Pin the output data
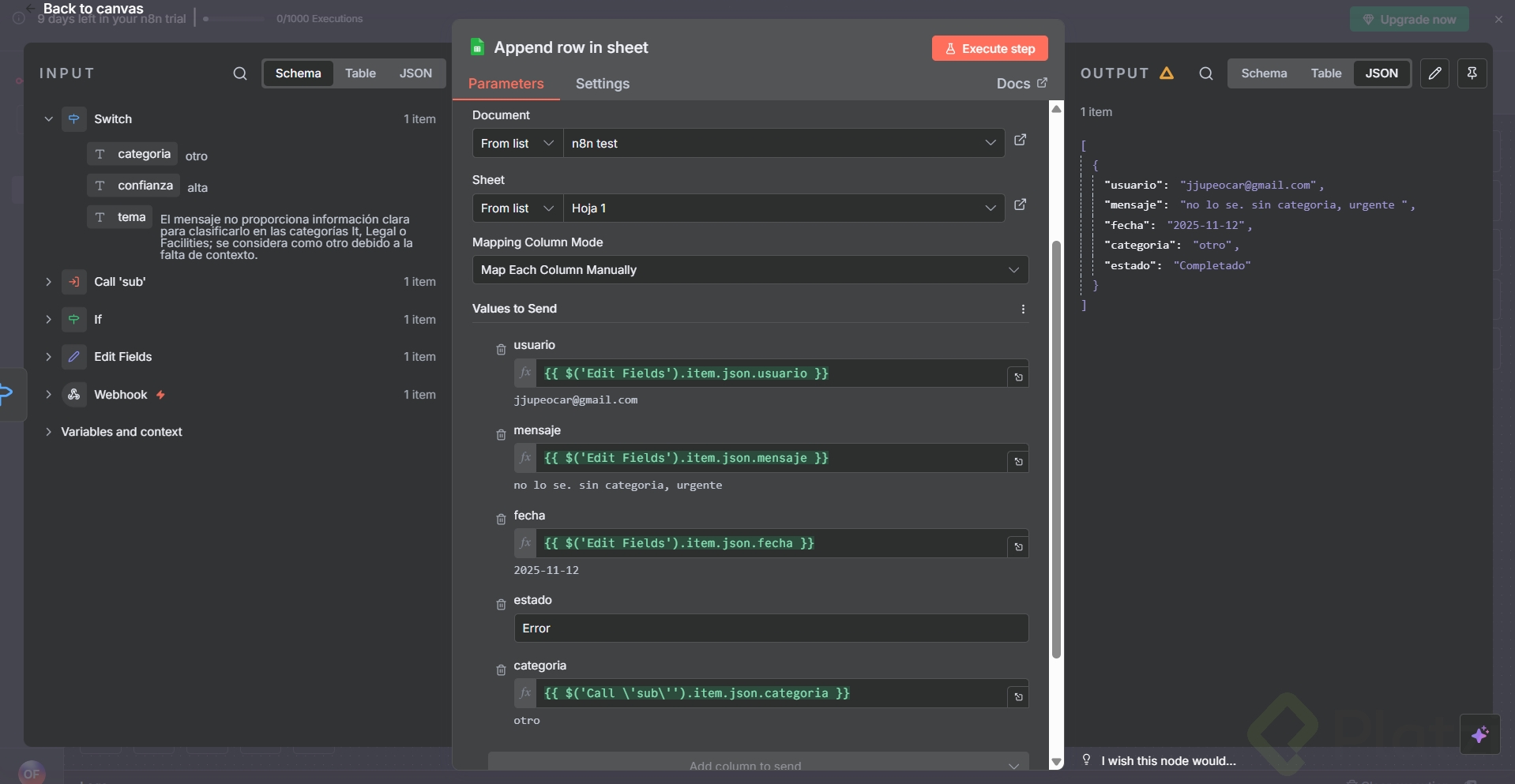Viewport: 1515px width, 784px height. click(x=1472, y=73)
